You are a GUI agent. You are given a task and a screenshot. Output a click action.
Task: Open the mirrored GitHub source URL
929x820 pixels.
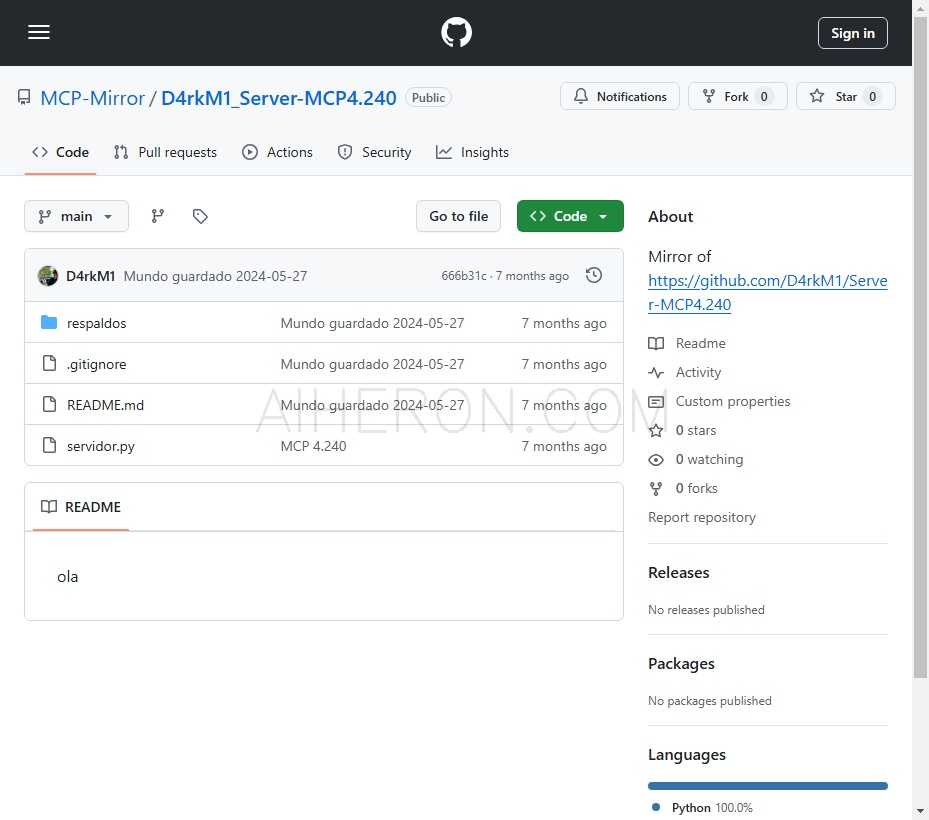767,293
